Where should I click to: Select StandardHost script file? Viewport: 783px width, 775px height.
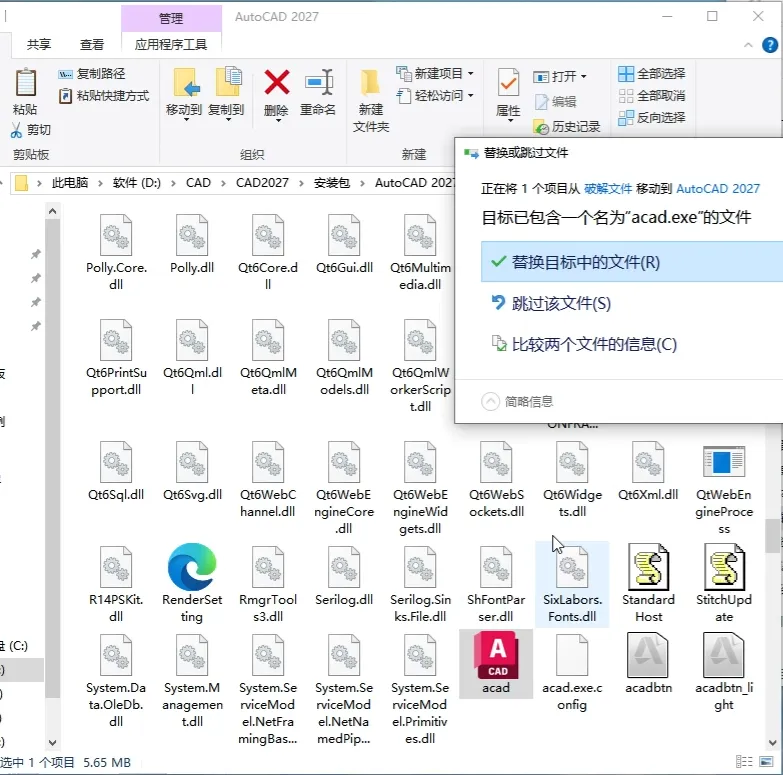tap(648, 583)
